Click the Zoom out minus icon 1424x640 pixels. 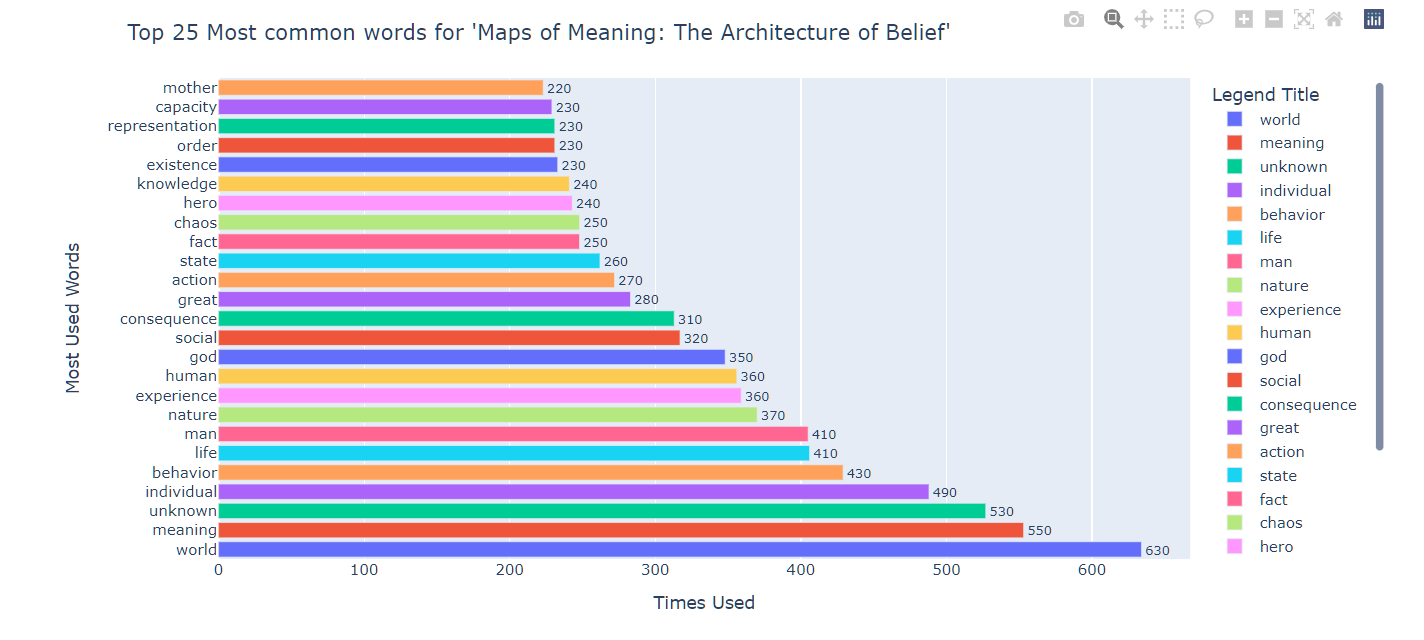(1273, 19)
